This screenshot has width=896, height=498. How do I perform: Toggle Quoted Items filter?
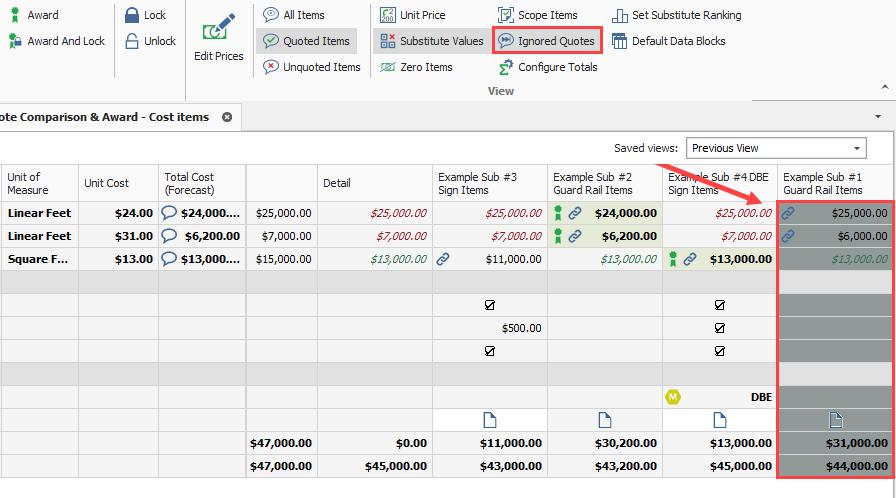coord(306,41)
